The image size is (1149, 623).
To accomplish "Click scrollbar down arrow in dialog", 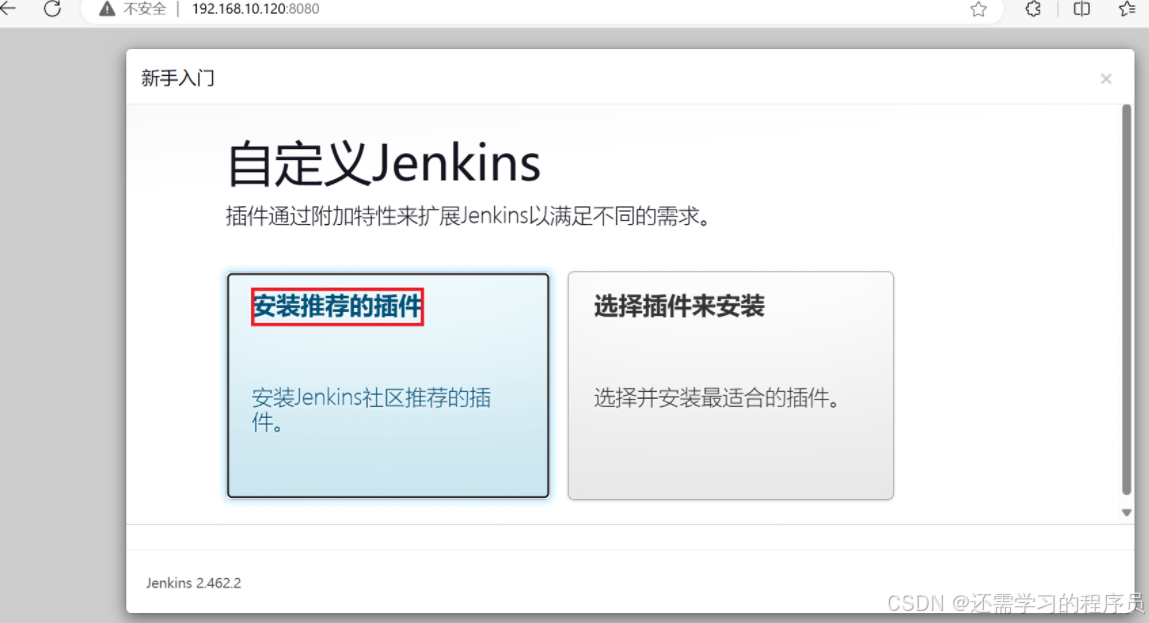I will [1126, 512].
